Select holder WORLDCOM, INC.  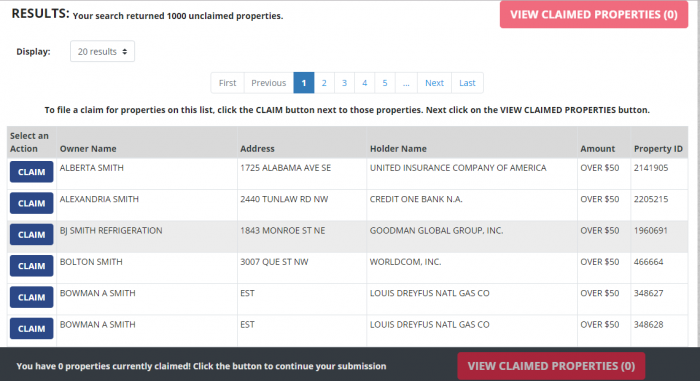coord(405,262)
